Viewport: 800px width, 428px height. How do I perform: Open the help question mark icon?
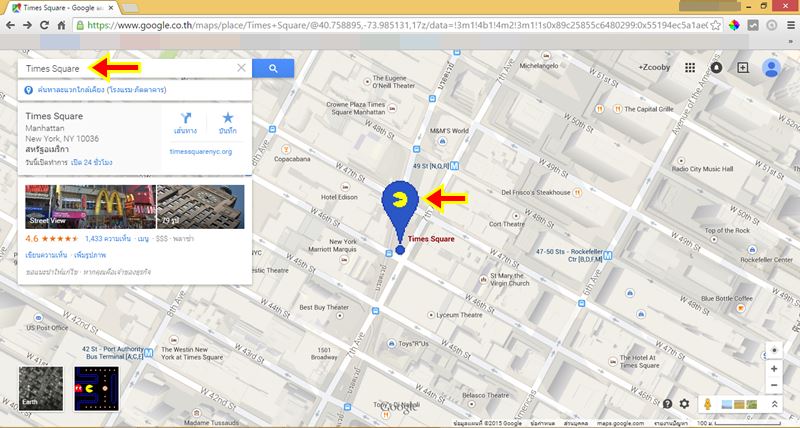click(667, 404)
